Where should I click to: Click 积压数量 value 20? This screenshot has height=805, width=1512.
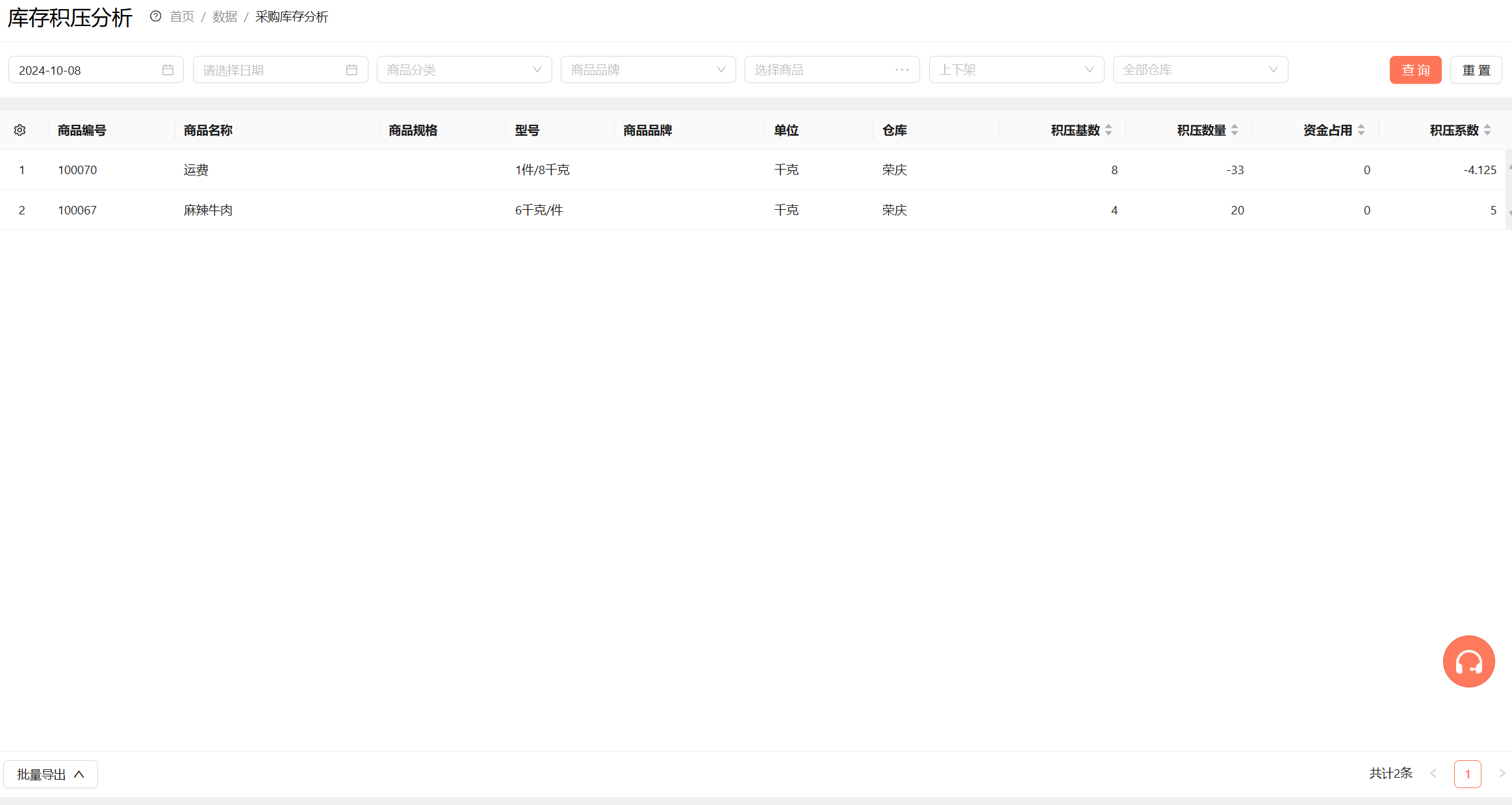pyautogui.click(x=1237, y=210)
